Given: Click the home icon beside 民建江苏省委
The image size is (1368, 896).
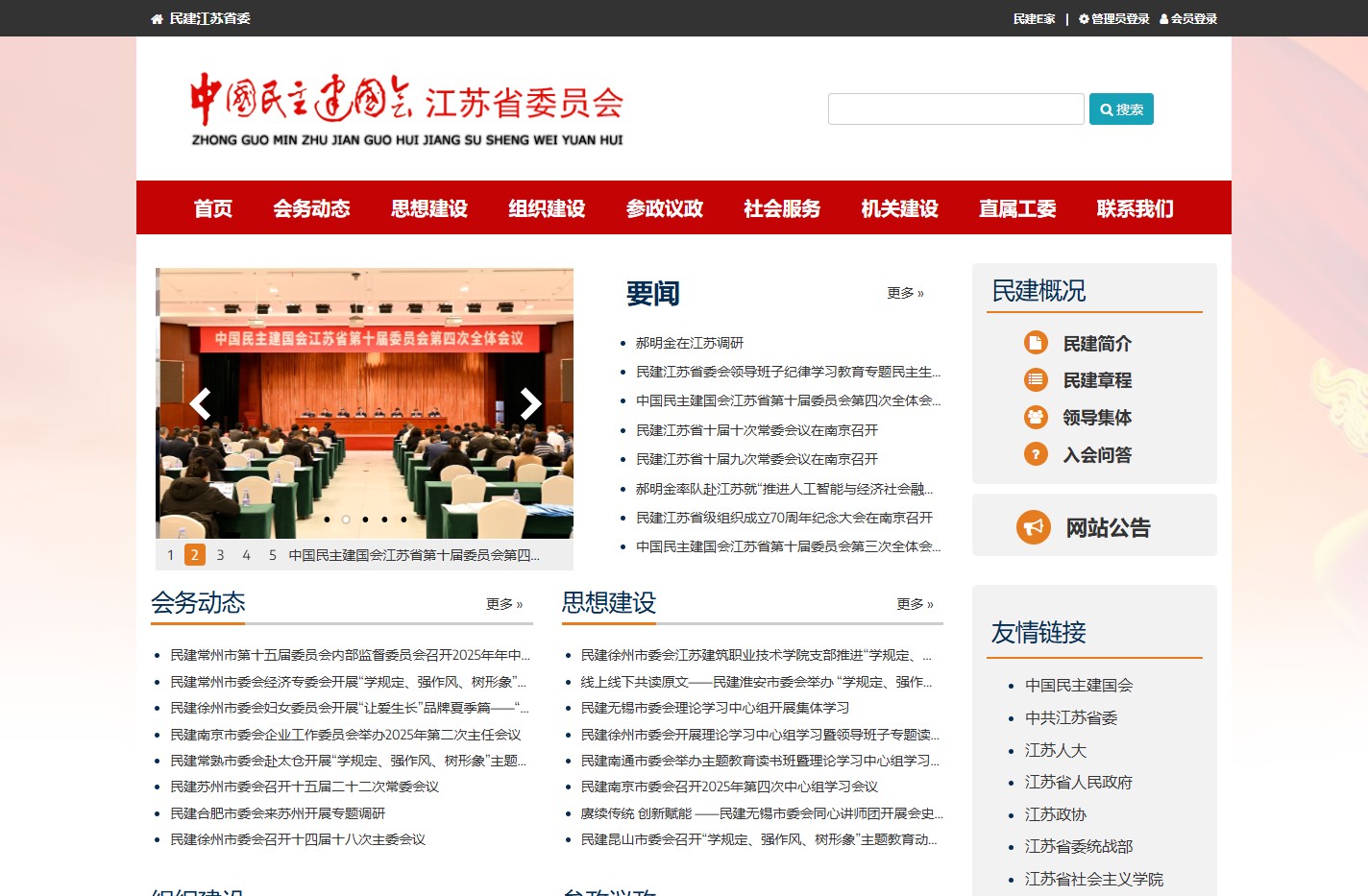Looking at the screenshot, I should (x=158, y=19).
